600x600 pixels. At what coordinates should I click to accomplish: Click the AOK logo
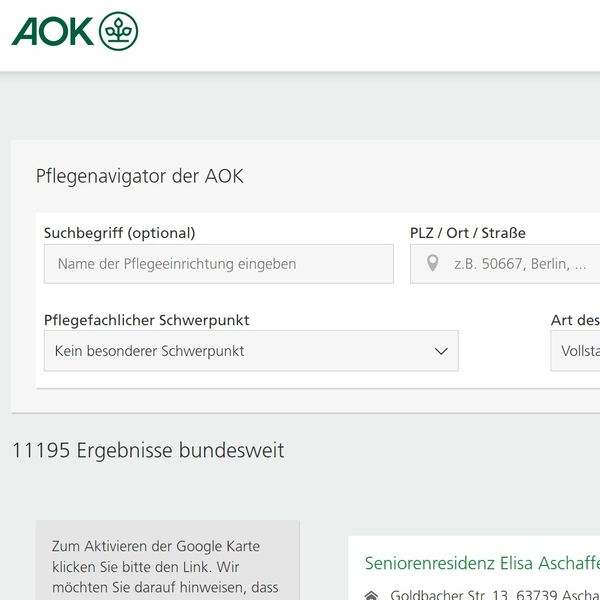pos(75,31)
